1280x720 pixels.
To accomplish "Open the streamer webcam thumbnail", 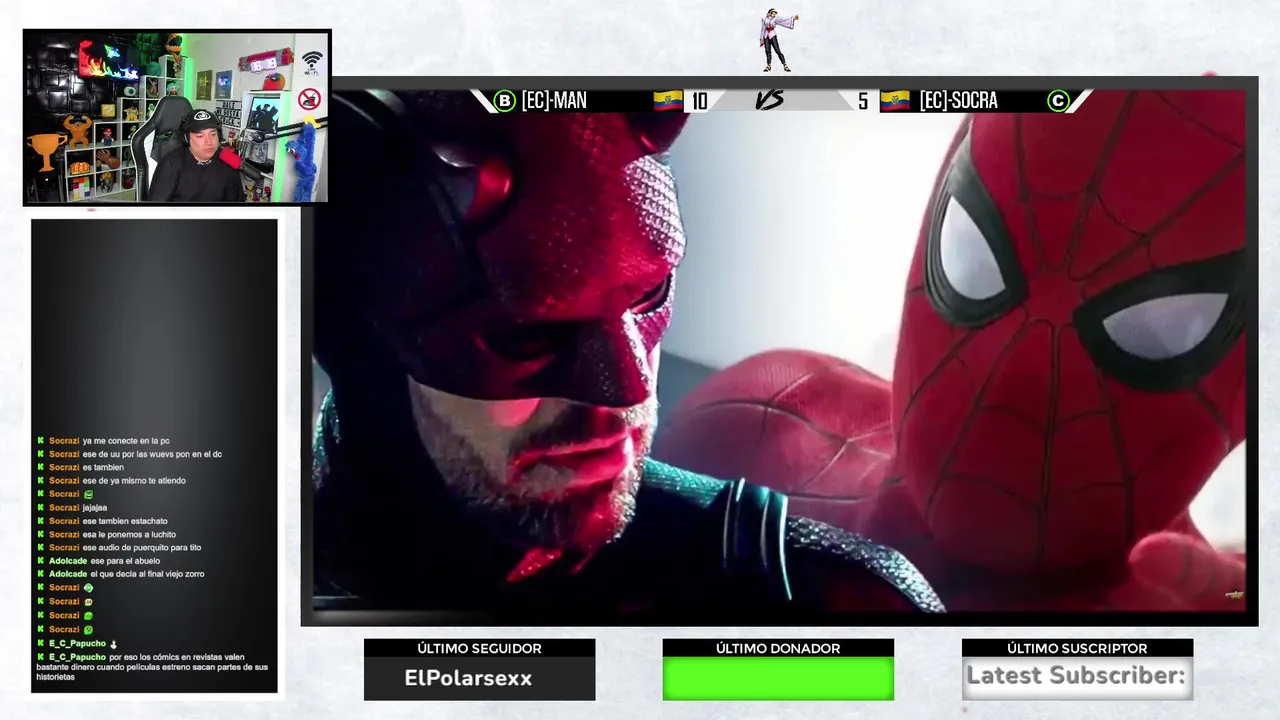I will coord(177,117).
